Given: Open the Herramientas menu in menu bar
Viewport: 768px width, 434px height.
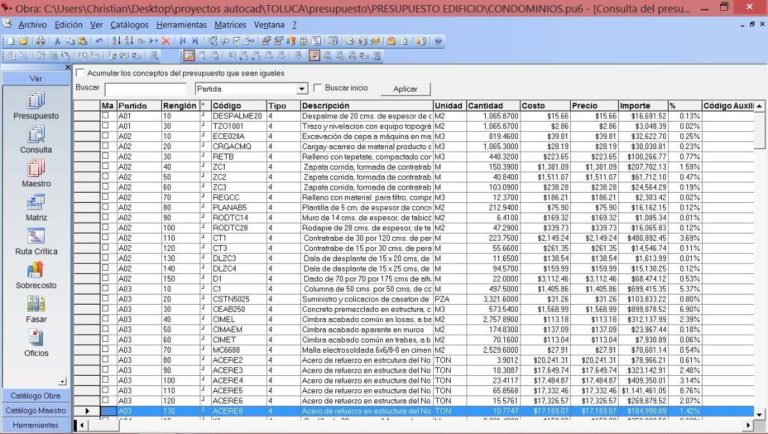Looking at the screenshot, I should pos(181,24).
